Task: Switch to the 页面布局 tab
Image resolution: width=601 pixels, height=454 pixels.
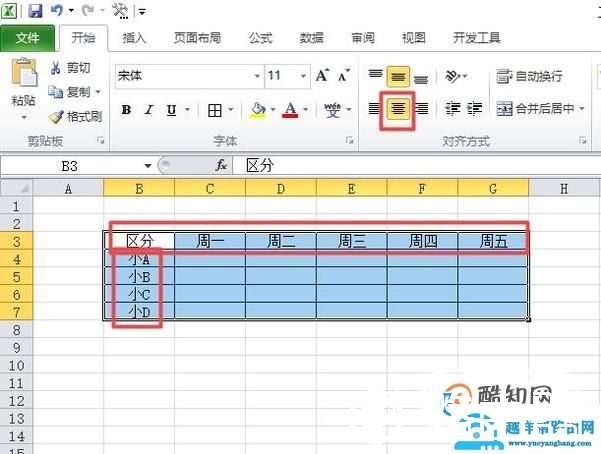Action: tap(197, 38)
